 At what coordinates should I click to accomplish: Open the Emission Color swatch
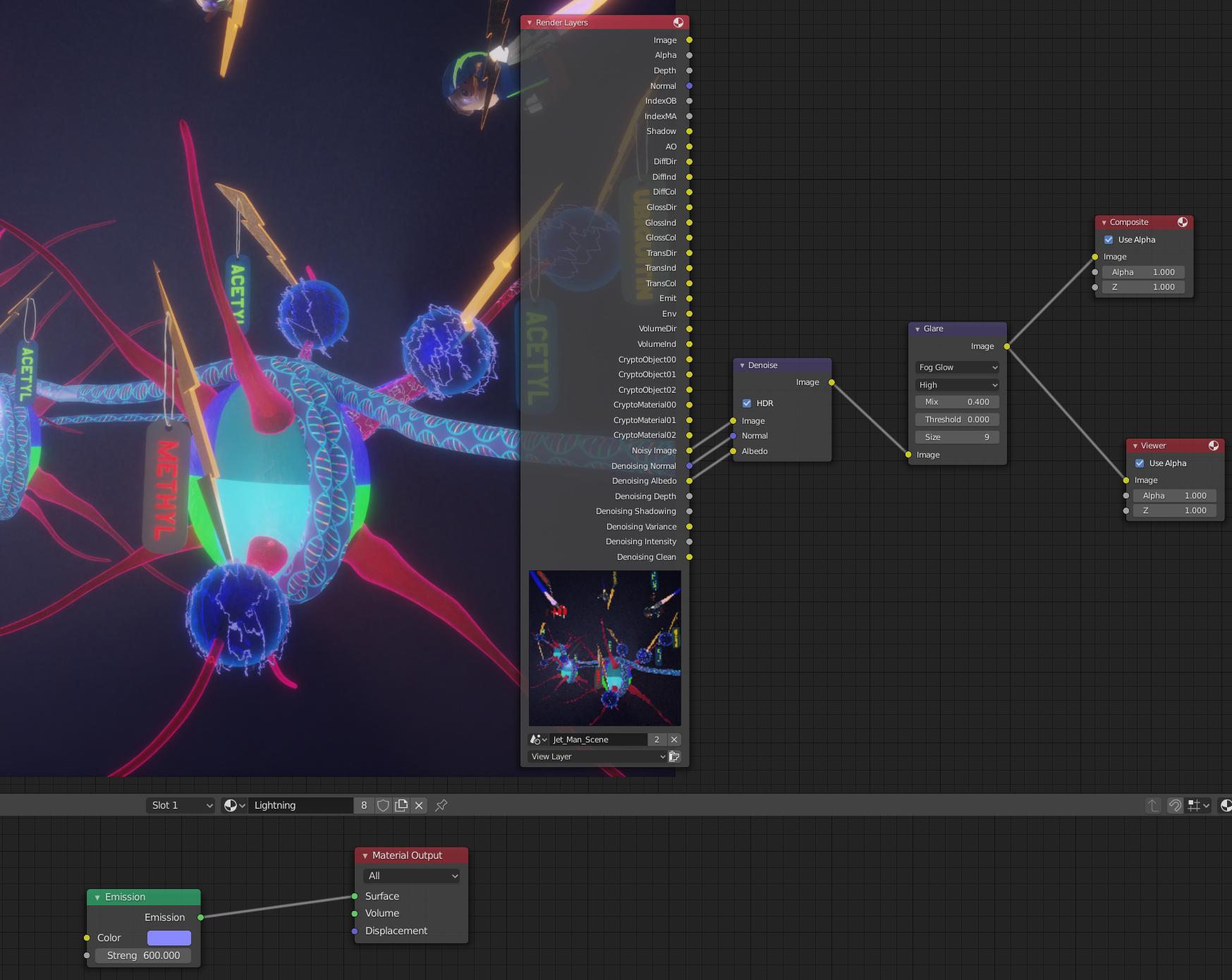(x=169, y=938)
